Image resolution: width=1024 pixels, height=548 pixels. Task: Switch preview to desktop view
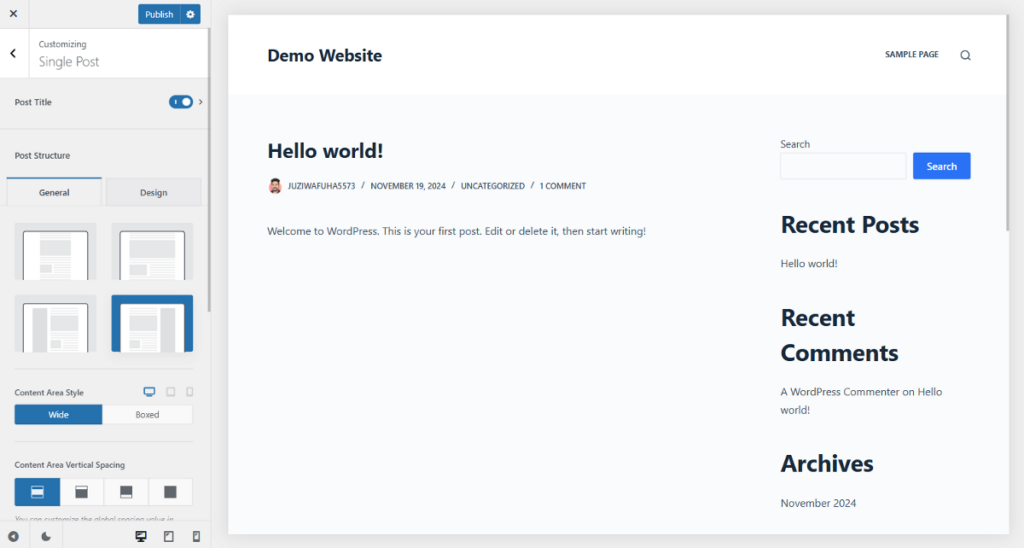(141, 536)
